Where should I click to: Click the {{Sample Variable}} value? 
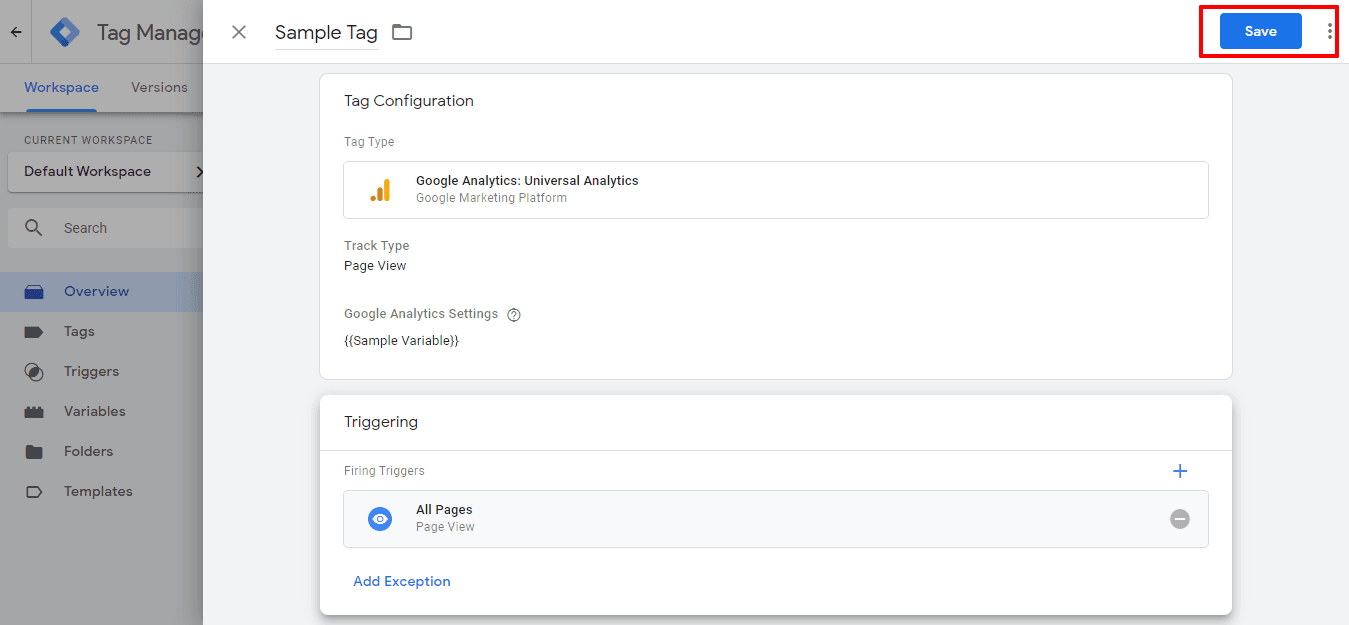[401, 341]
